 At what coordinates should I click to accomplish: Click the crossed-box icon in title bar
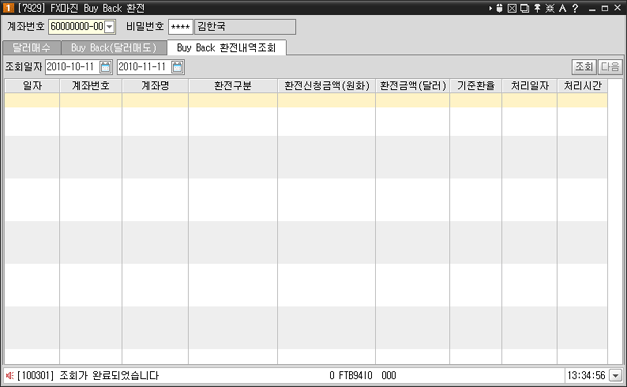tap(512, 8)
